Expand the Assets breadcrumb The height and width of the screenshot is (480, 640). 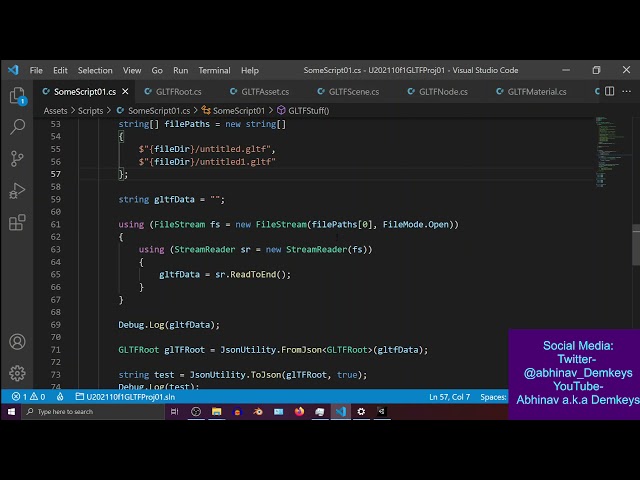[56, 111]
